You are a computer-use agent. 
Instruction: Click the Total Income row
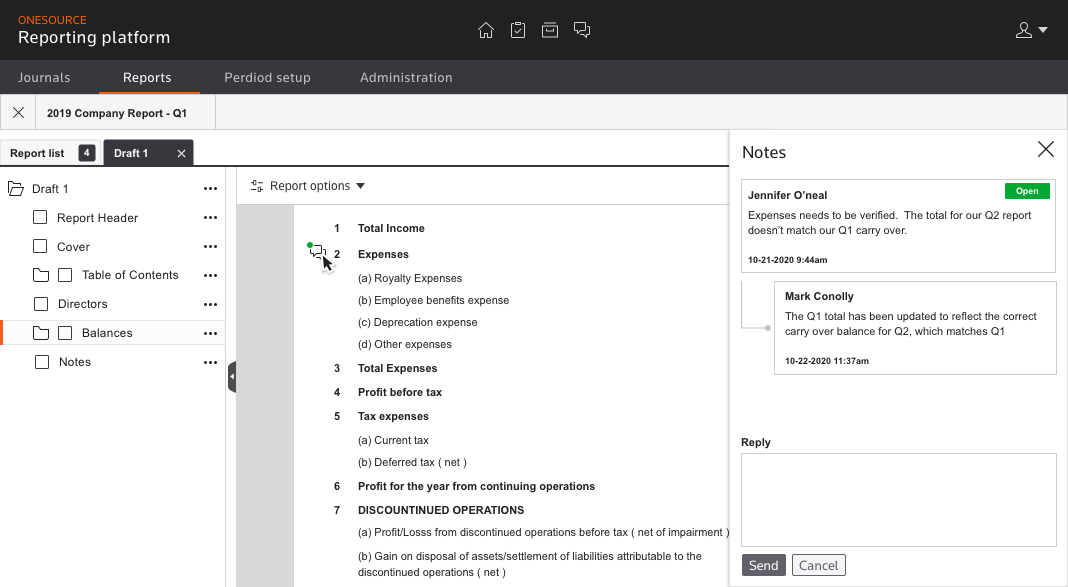(x=391, y=228)
